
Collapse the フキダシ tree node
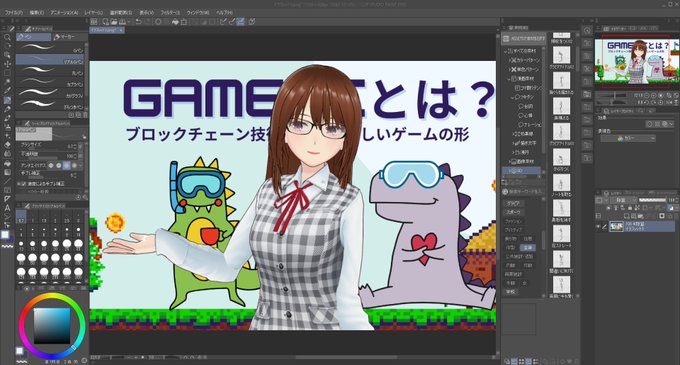[513, 97]
